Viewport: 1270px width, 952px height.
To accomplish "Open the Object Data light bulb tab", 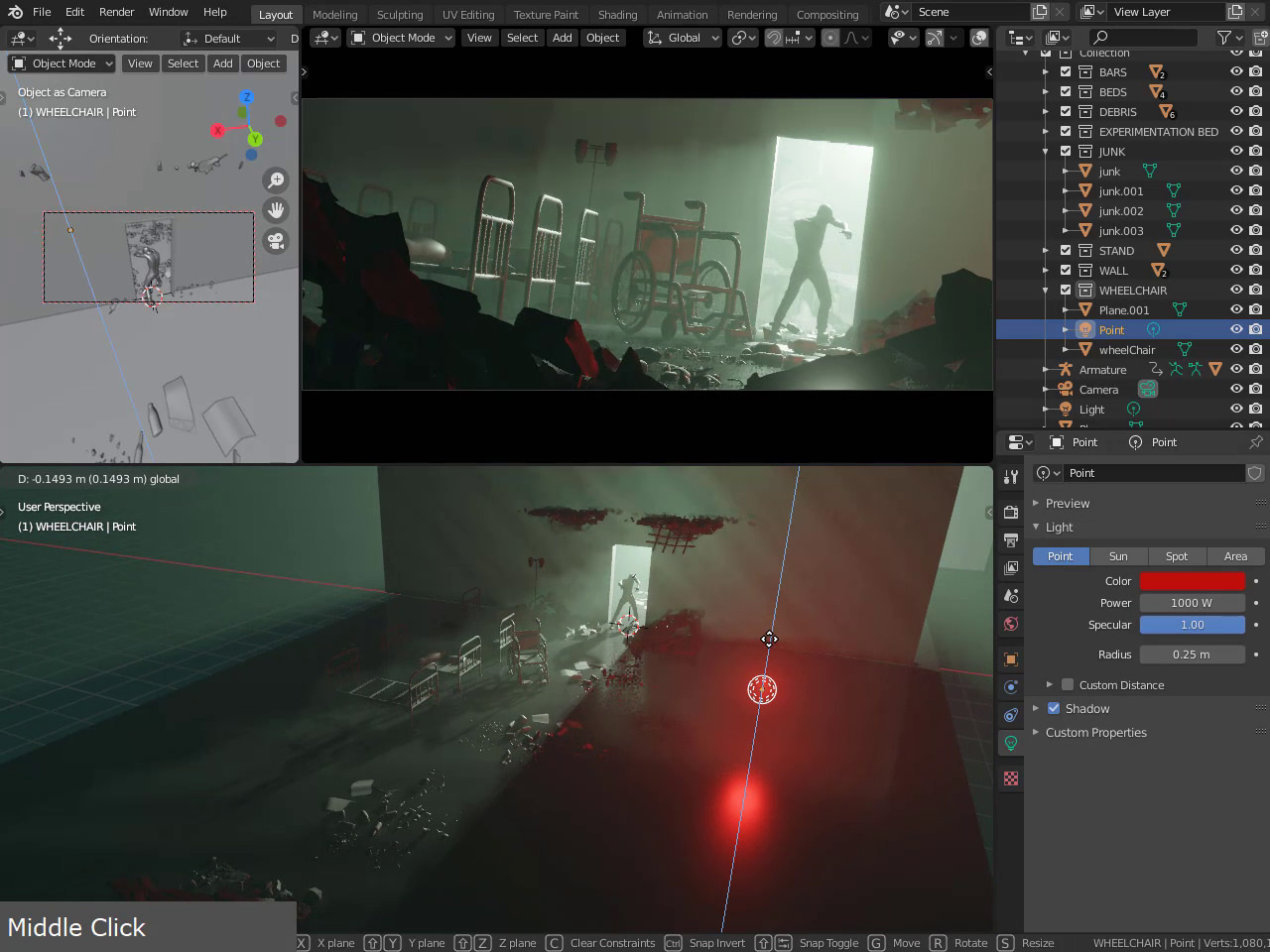I will [1010, 743].
